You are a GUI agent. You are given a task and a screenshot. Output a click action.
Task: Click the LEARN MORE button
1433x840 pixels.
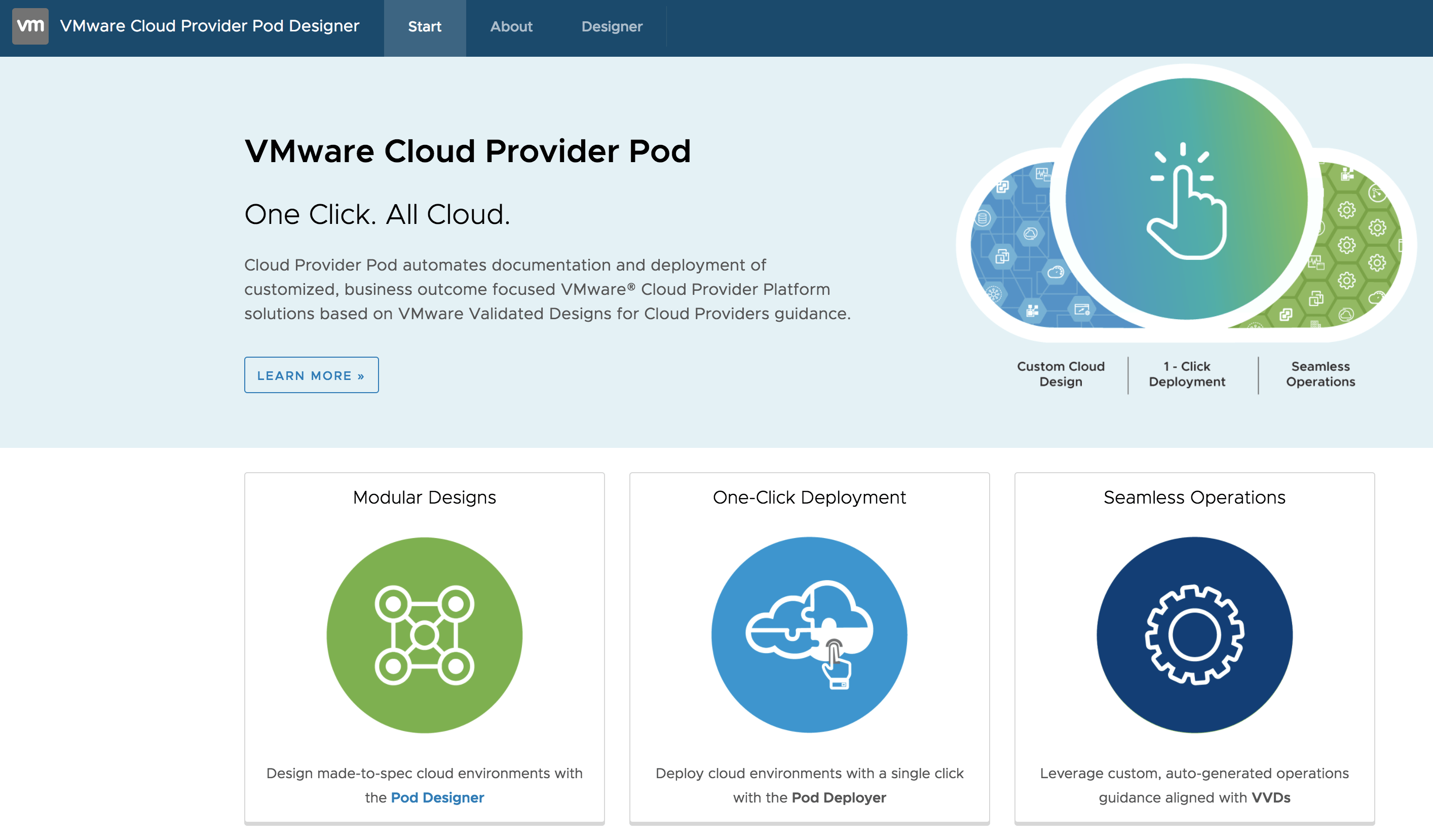click(312, 375)
